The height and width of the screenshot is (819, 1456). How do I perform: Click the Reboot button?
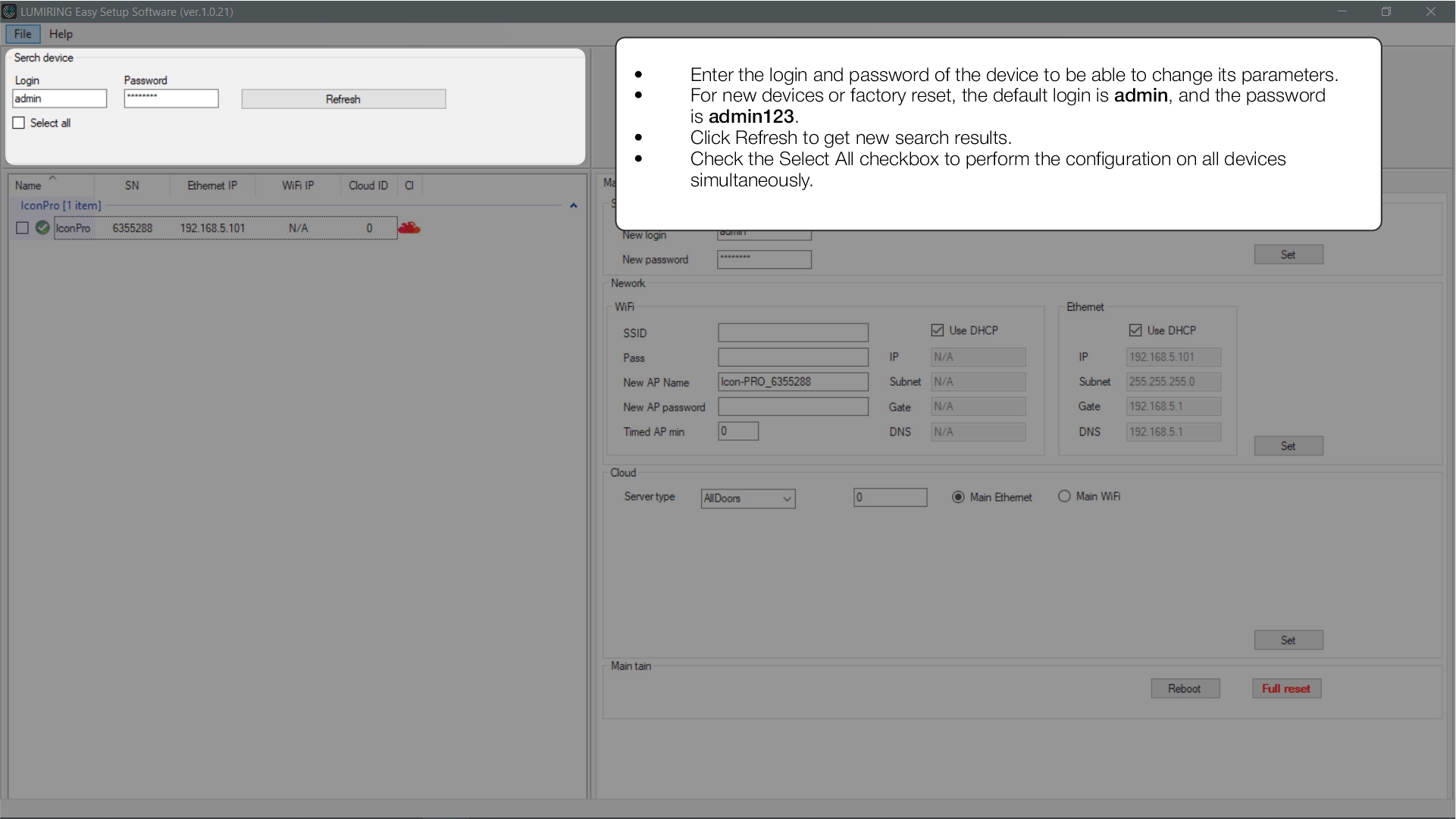click(x=1185, y=689)
